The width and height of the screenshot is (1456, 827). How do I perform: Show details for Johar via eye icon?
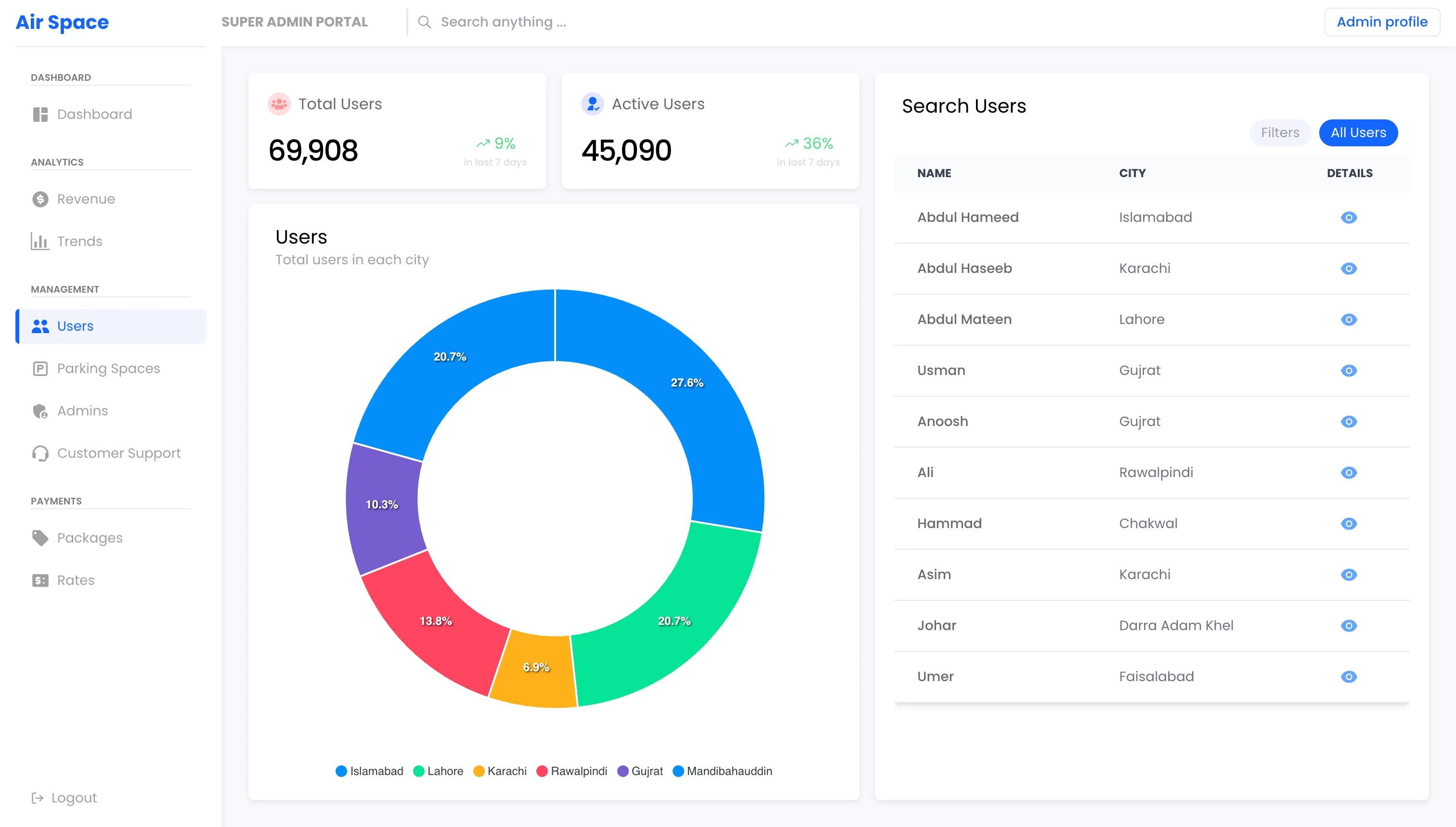pos(1348,625)
